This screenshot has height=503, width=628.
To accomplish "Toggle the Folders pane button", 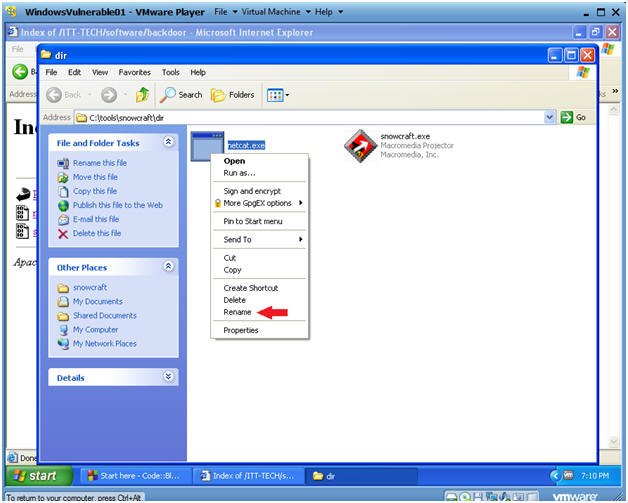I will [x=233, y=95].
